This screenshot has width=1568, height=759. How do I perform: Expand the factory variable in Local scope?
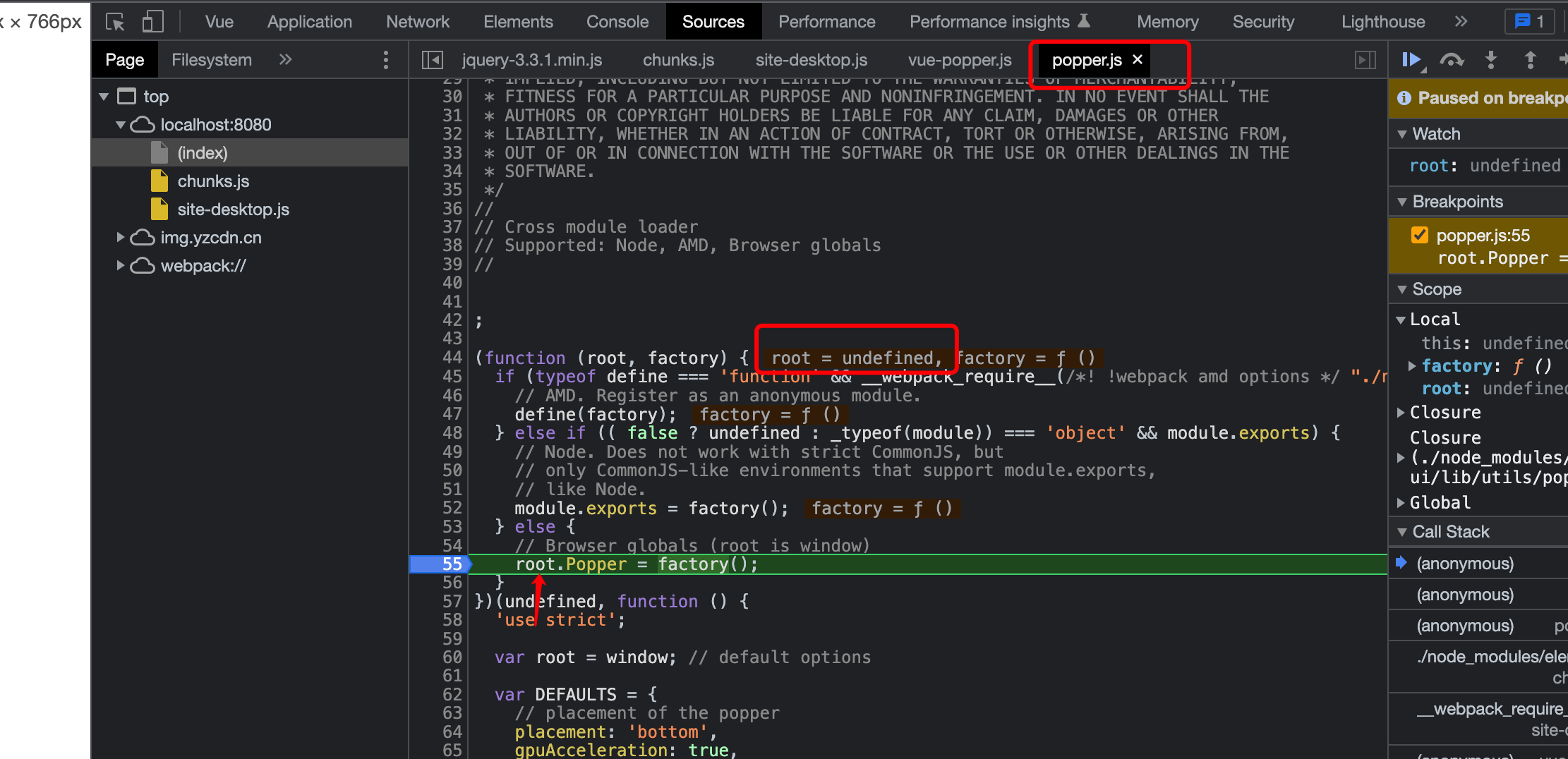coord(1412,366)
